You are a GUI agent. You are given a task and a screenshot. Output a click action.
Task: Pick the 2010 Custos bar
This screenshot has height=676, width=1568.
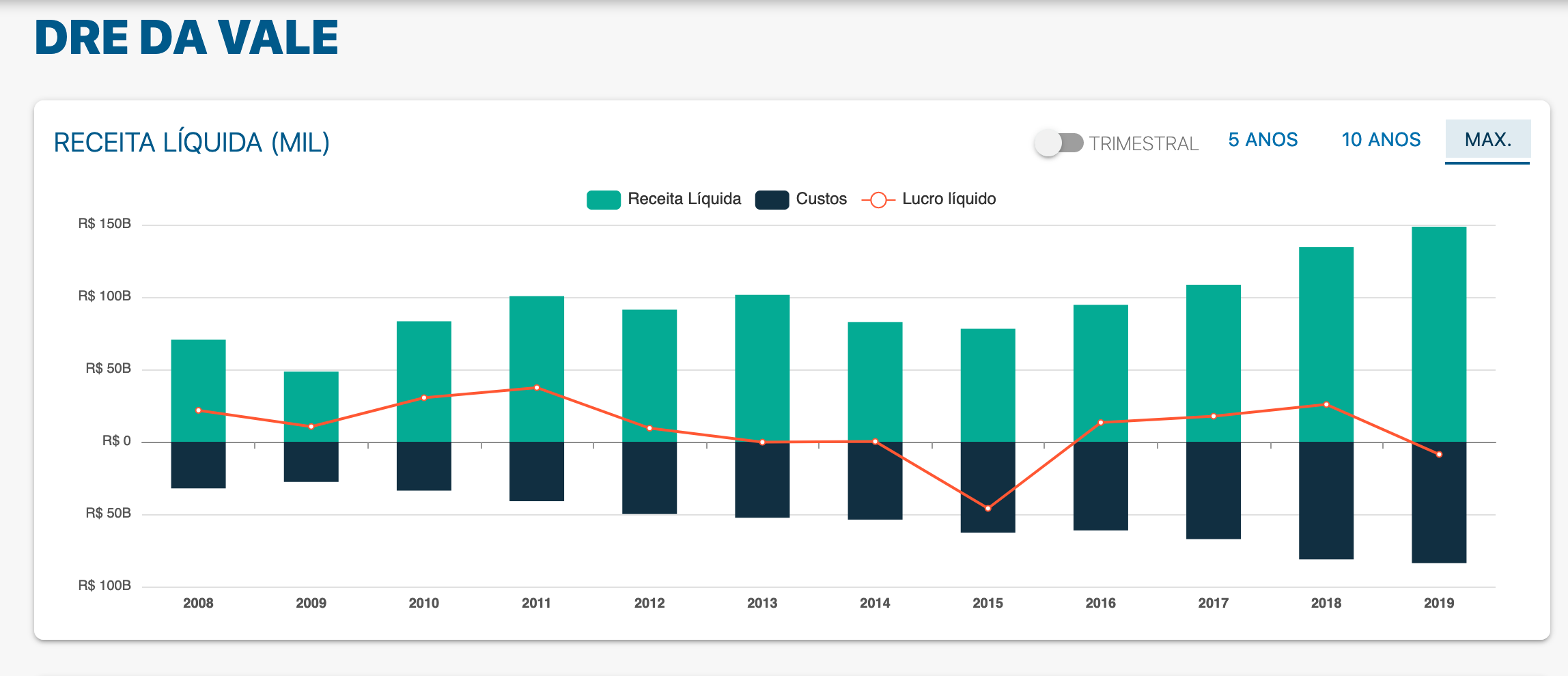coord(424,466)
